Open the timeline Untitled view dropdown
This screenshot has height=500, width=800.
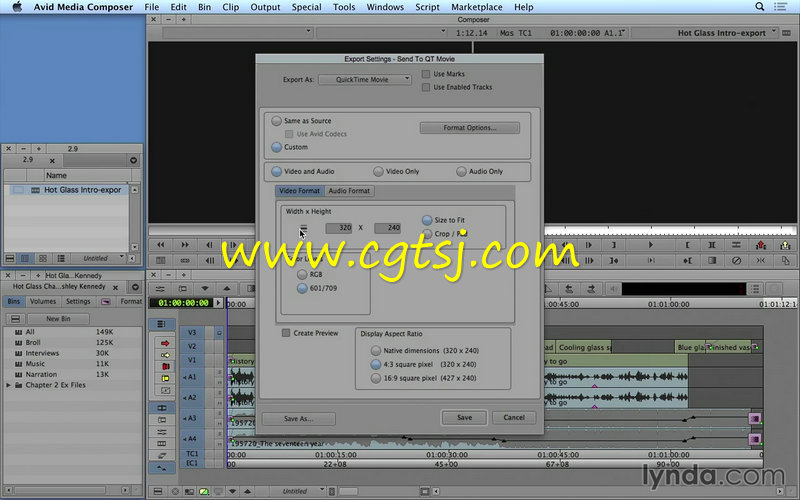(297, 491)
